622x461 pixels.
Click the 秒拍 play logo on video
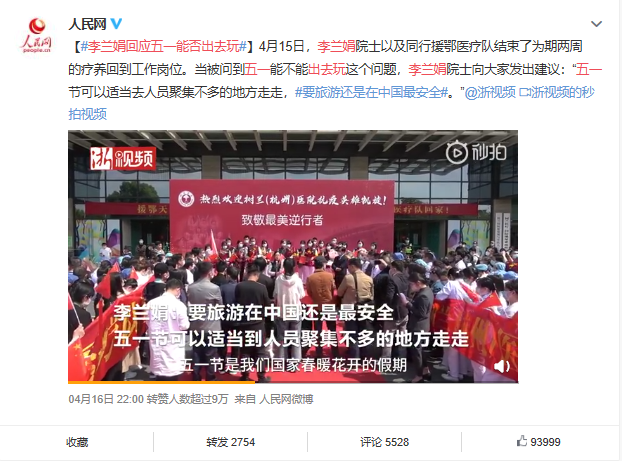click(476, 152)
